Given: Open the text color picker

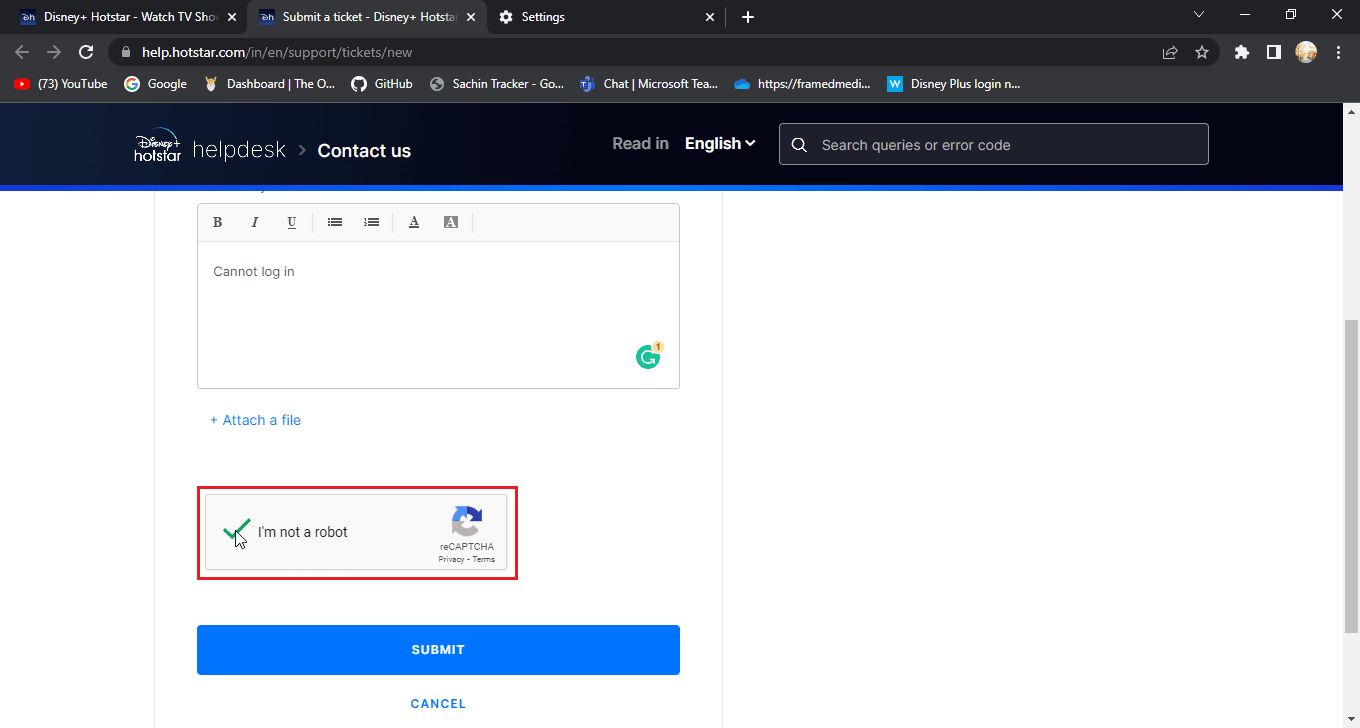Looking at the screenshot, I should [x=414, y=222].
